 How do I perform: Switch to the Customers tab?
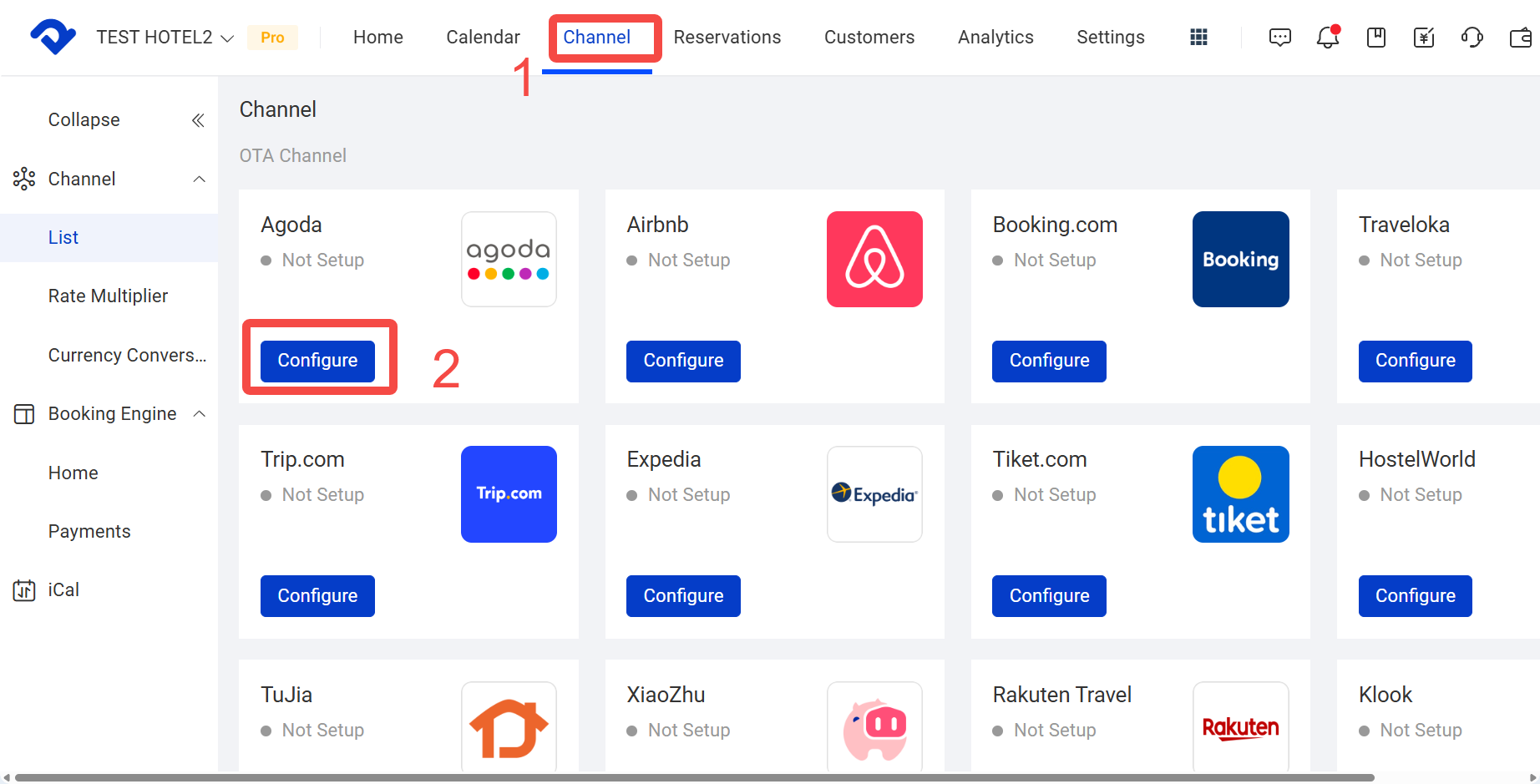[869, 38]
